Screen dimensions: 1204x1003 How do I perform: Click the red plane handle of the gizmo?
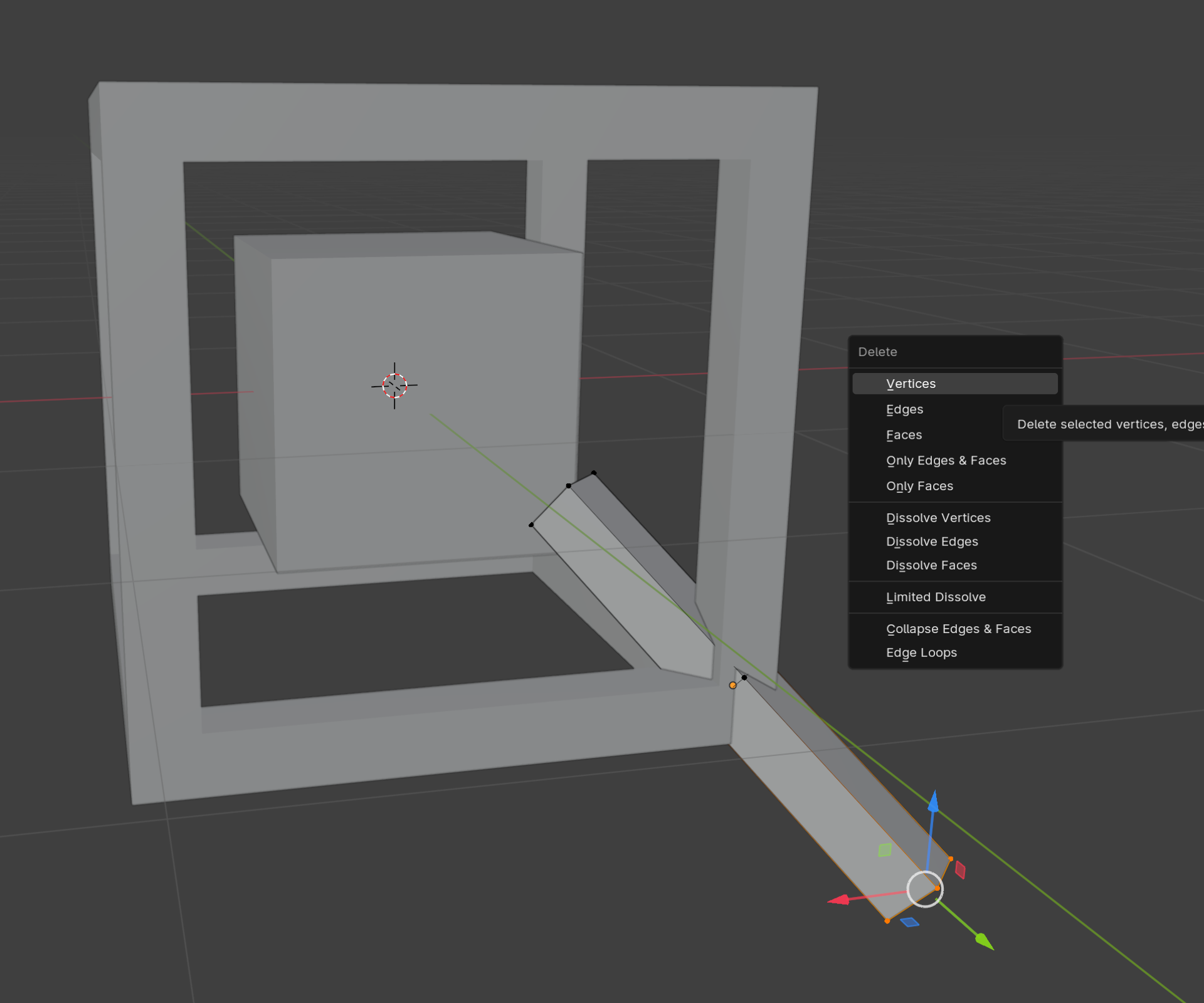click(x=960, y=869)
